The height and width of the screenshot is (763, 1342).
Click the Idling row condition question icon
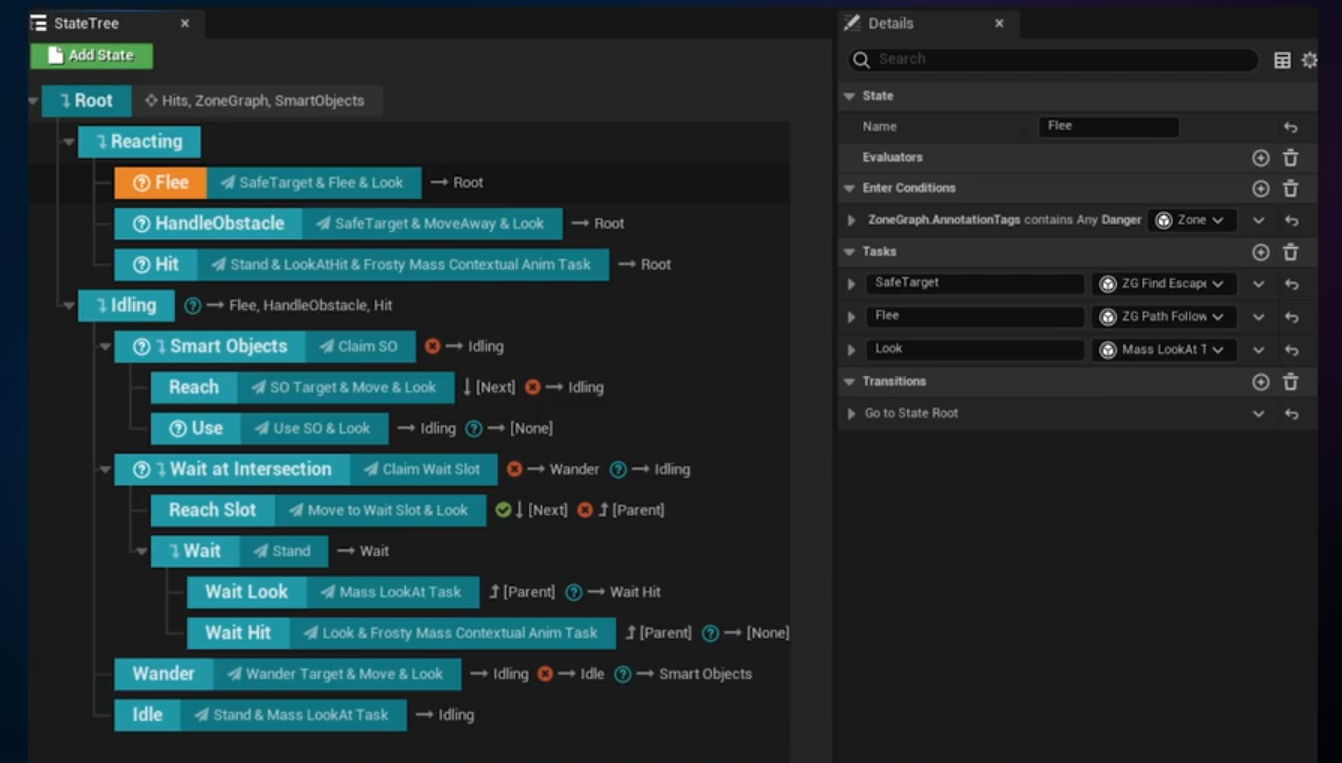coord(193,306)
